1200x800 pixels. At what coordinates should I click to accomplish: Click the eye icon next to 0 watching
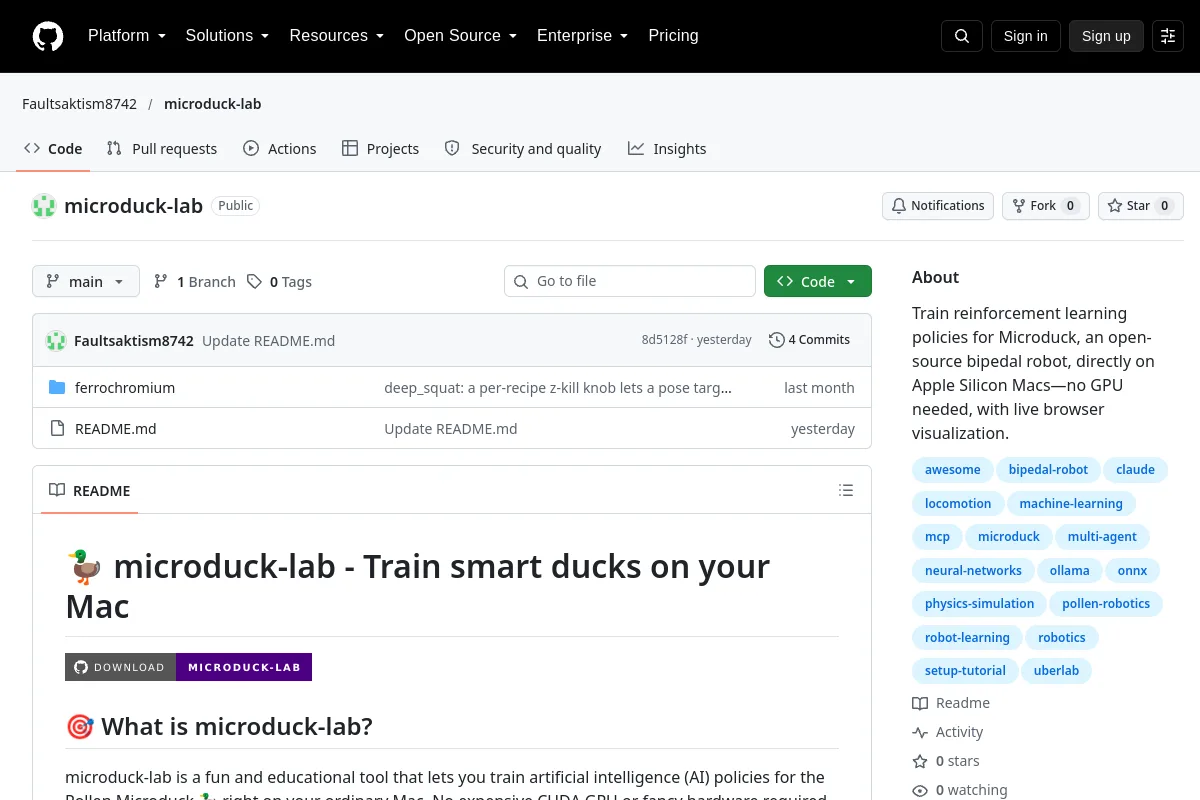coord(920,790)
